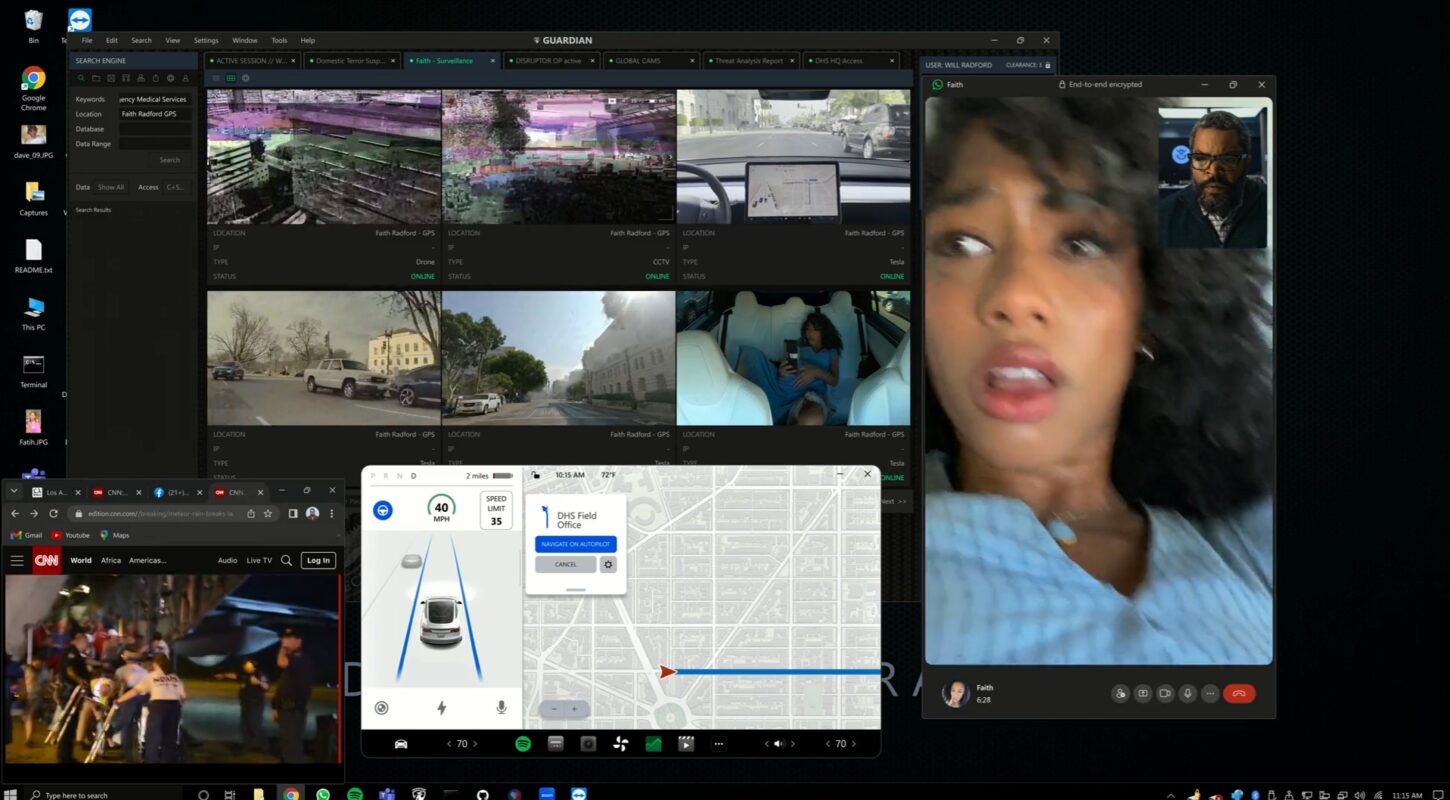Add a participant to the WhatsApp call
This screenshot has height=800, width=1450.
[x=1120, y=693]
